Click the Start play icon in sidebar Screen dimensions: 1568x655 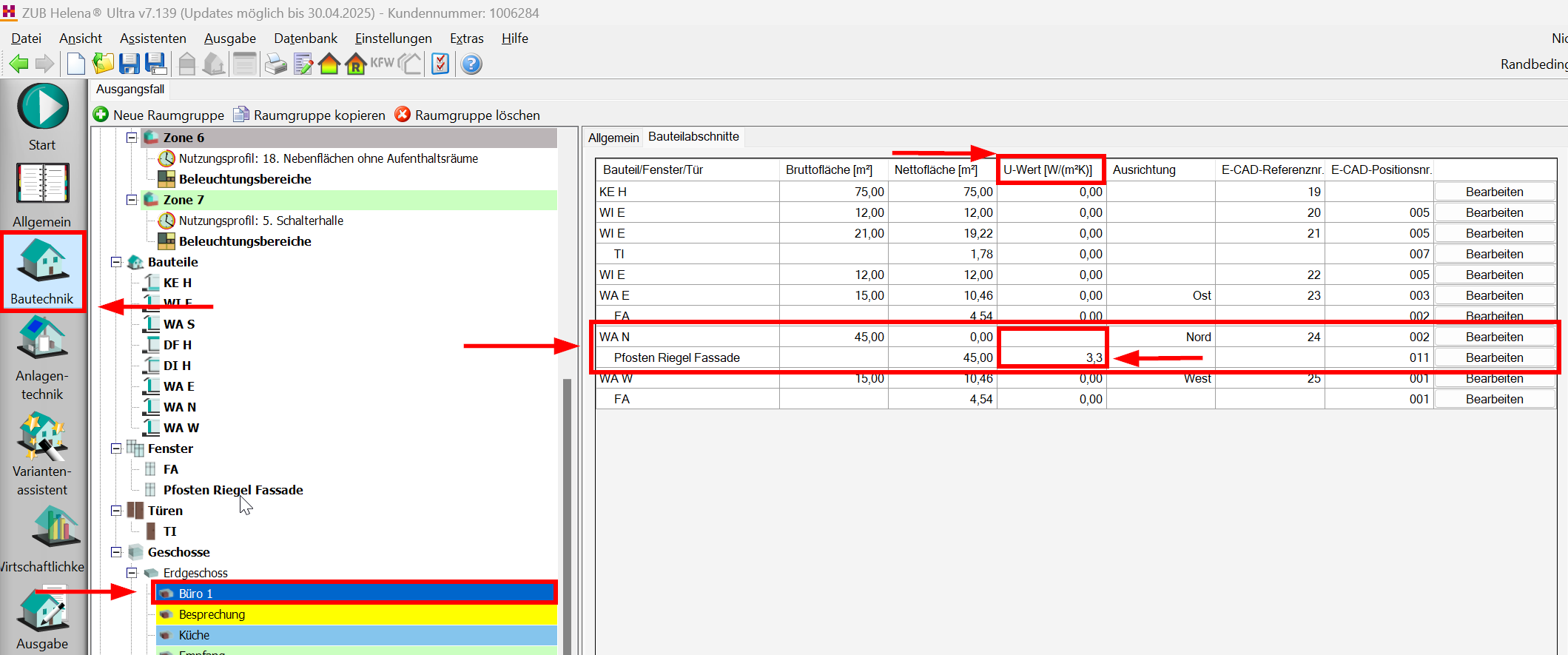click(x=43, y=107)
